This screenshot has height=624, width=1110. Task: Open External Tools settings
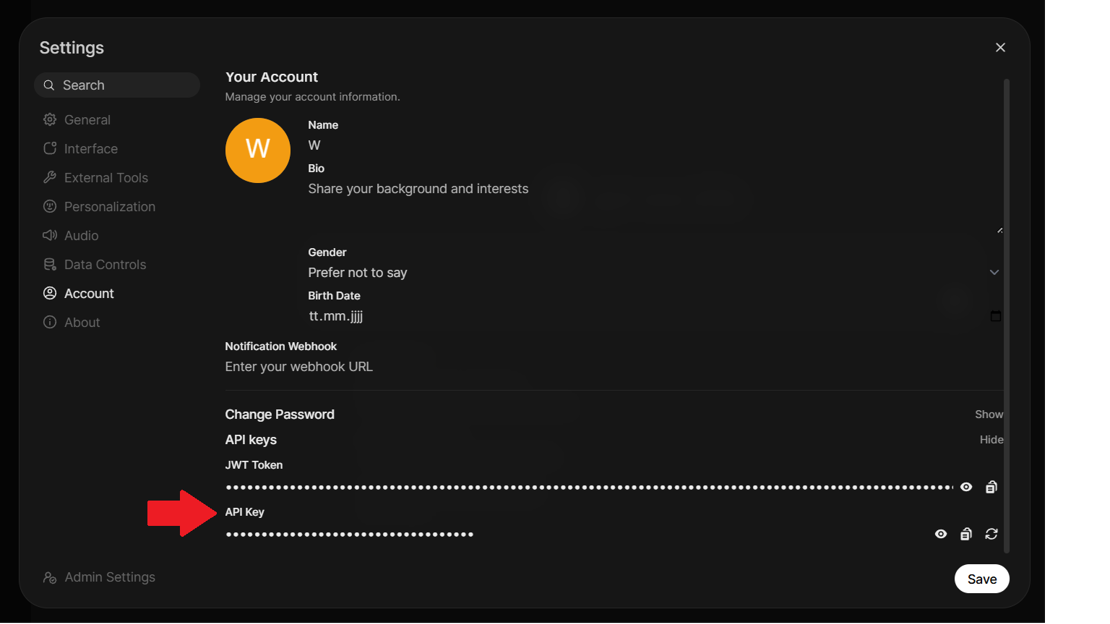tap(105, 178)
